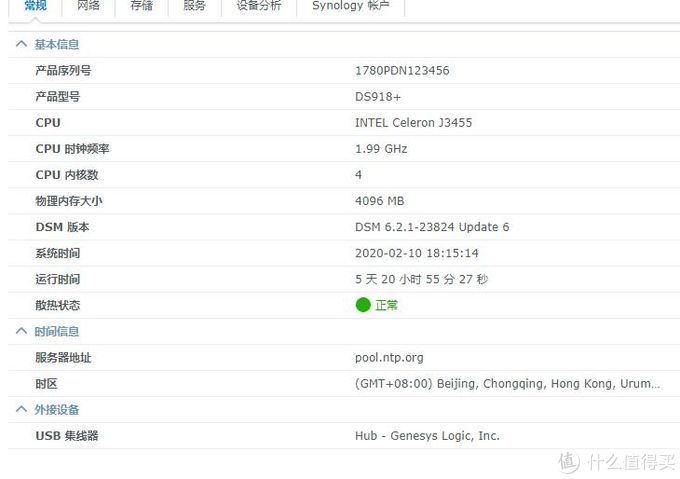Select the model value DS918+

(x=378, y=97)
